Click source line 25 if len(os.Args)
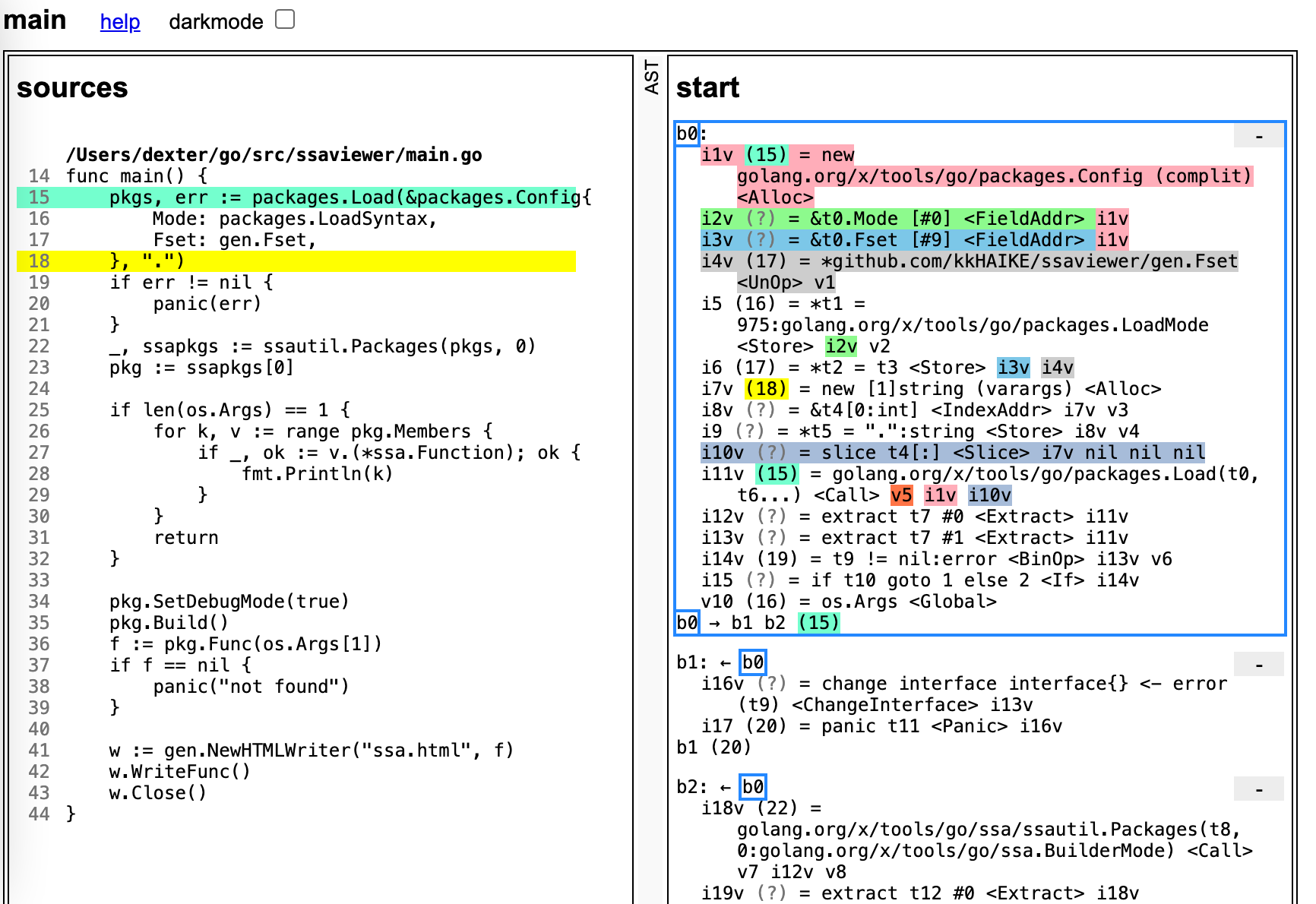Image resolution: width=1316 pixels, height=904 pixels. tap(229, 410)
